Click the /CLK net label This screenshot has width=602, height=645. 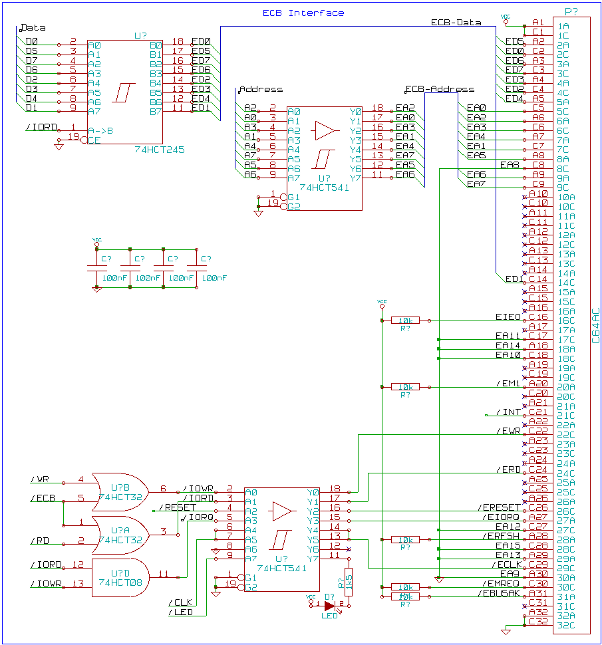[181, 601]
